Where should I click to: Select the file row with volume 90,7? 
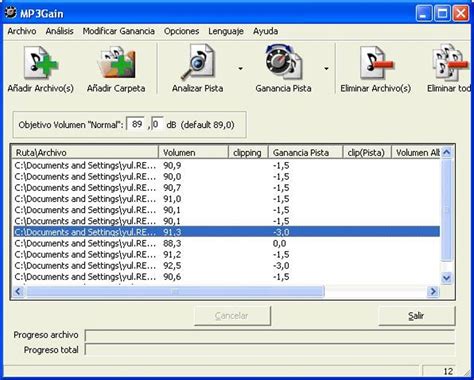click(x=227, y=188)
